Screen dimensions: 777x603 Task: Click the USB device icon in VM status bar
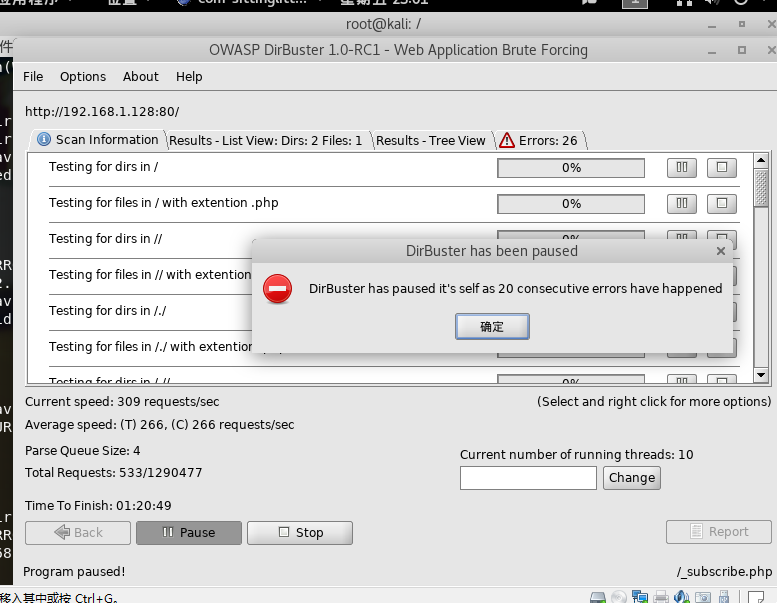tap(724, 597)
